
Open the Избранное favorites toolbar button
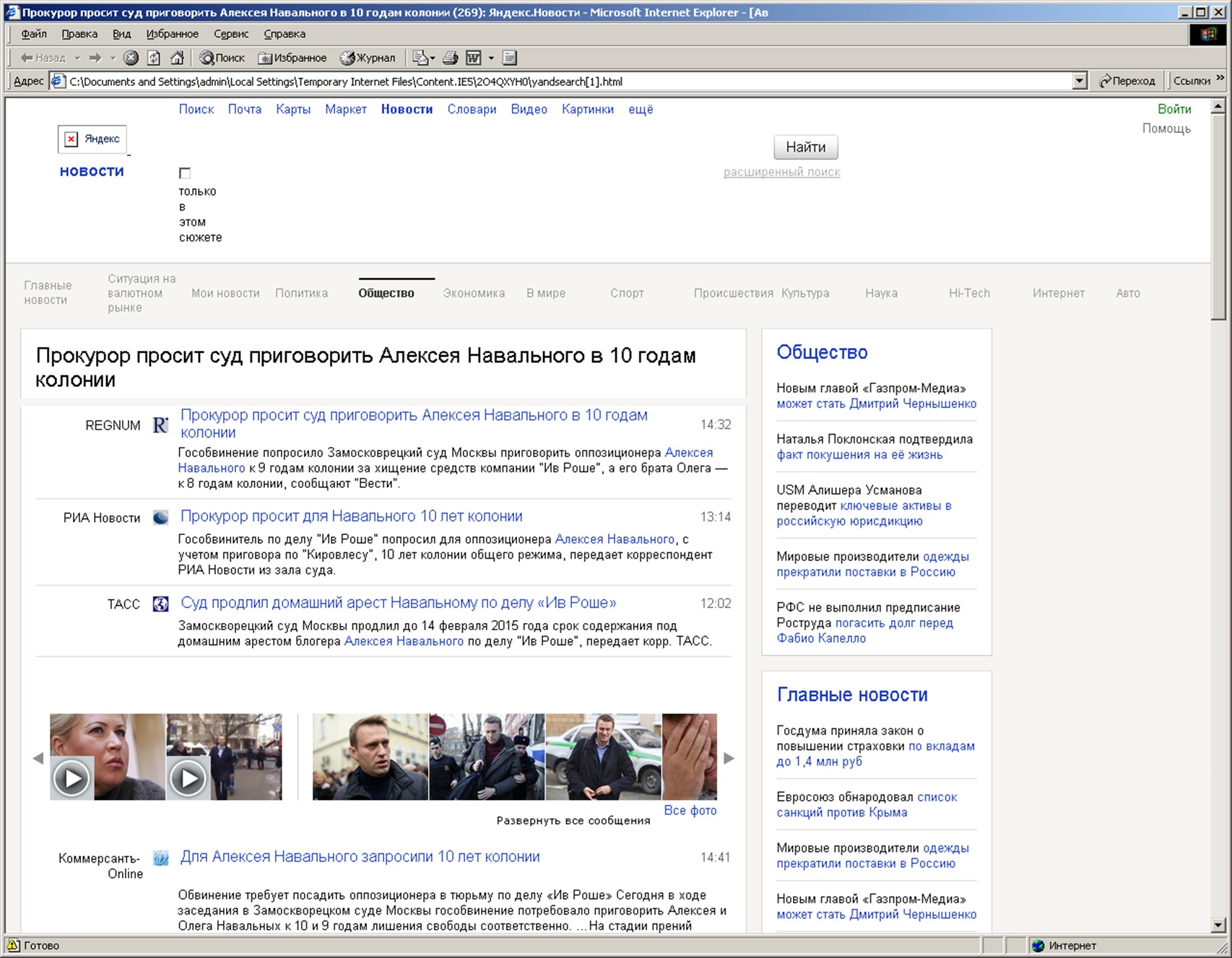(x=292, y=58)
